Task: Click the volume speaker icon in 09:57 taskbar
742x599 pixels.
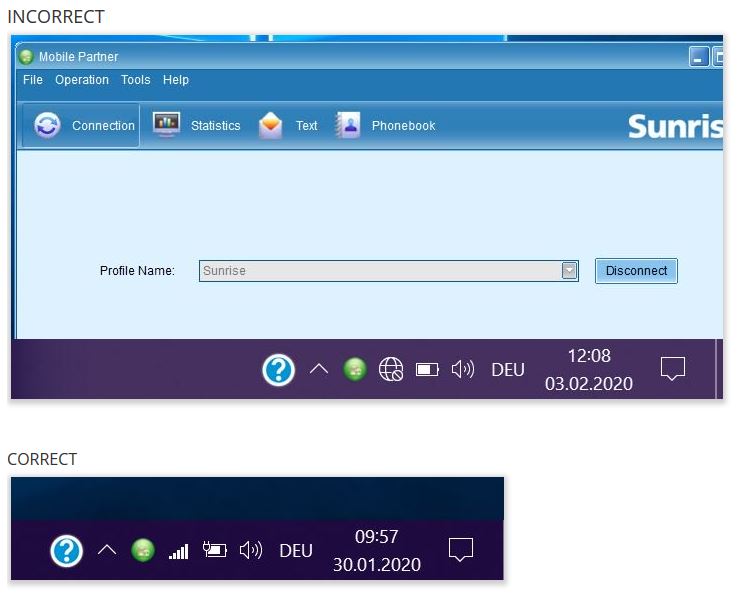Action: pos(251,550)
